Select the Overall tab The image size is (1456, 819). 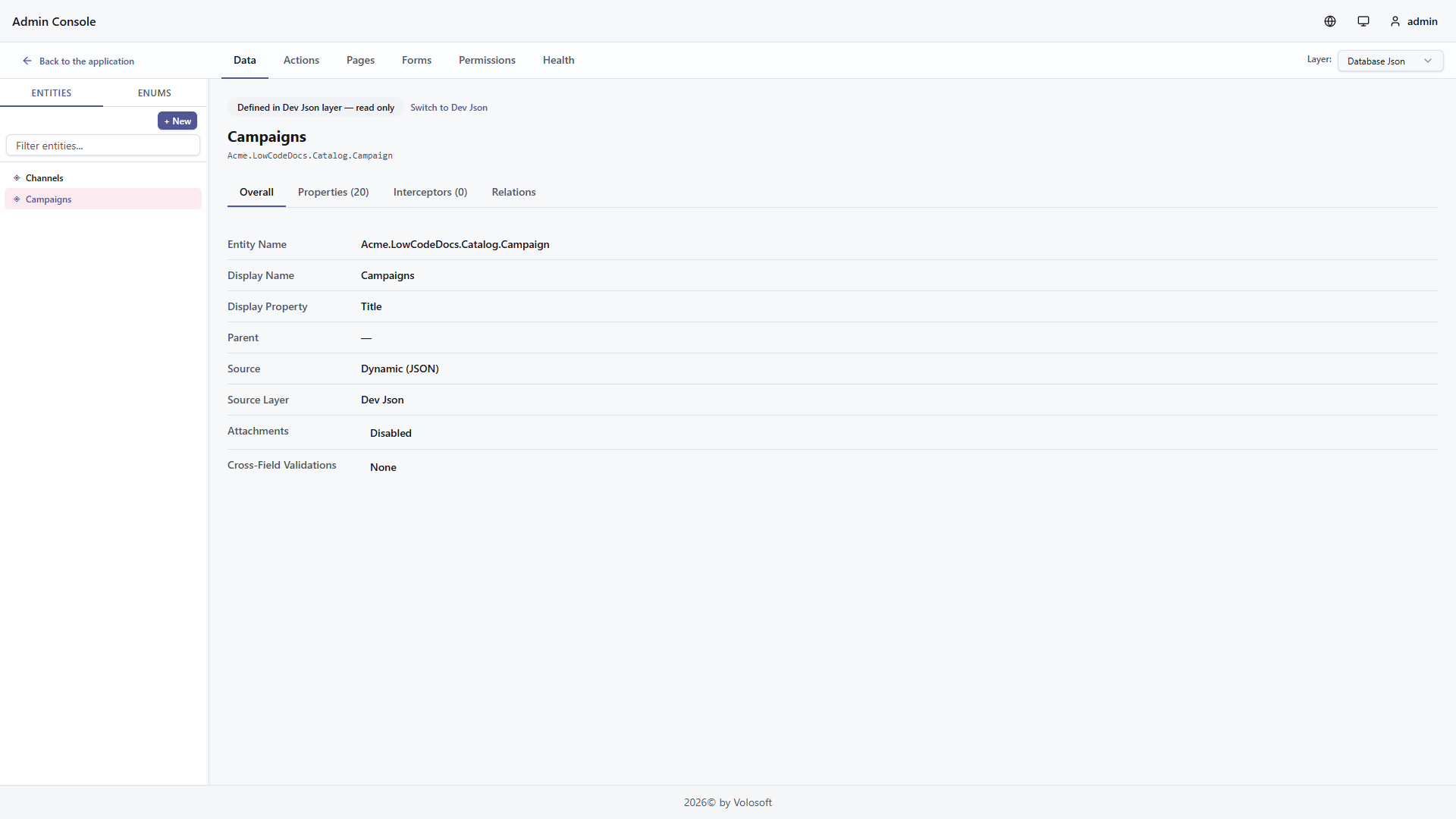pos(256,192)
